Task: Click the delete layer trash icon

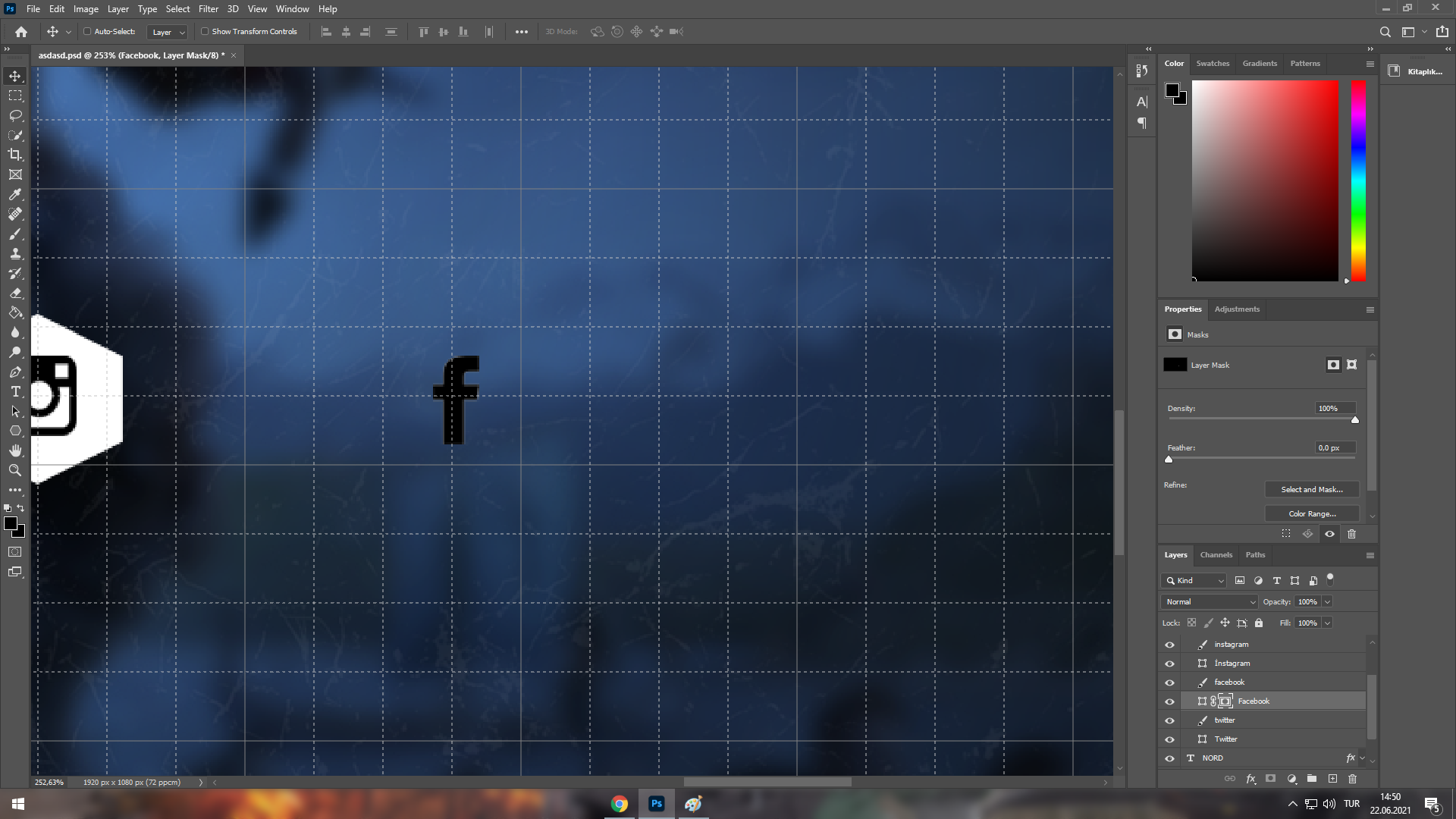Action: (1352, 779)
